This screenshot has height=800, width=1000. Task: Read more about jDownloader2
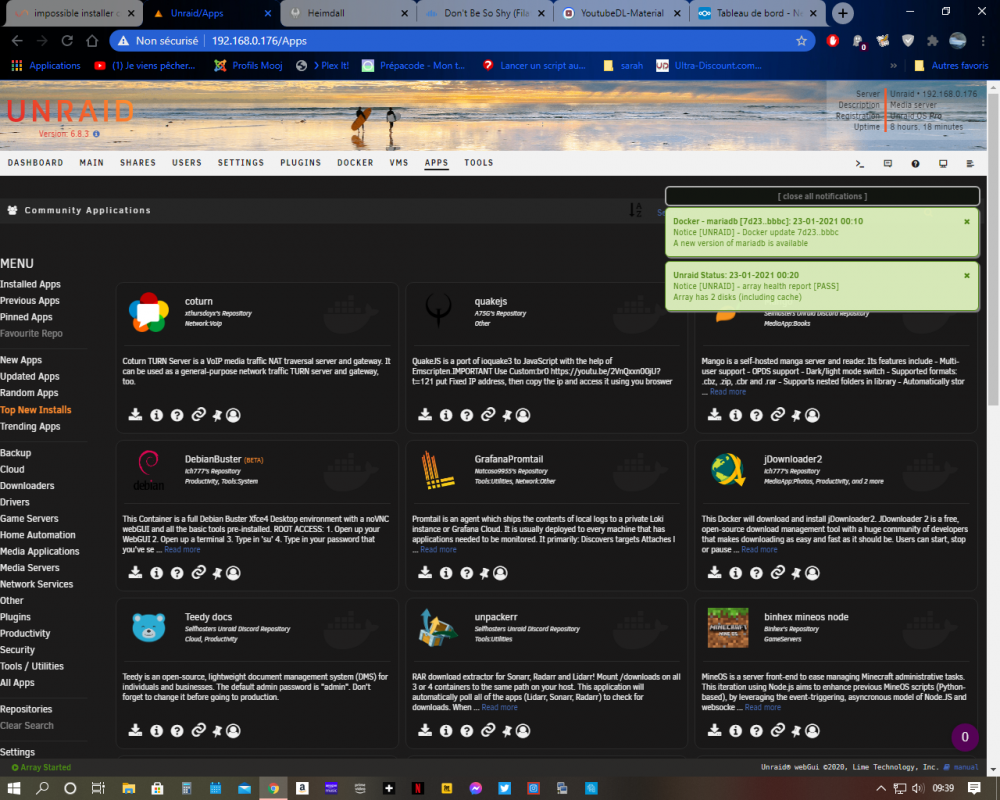click(x=759, y=550)
